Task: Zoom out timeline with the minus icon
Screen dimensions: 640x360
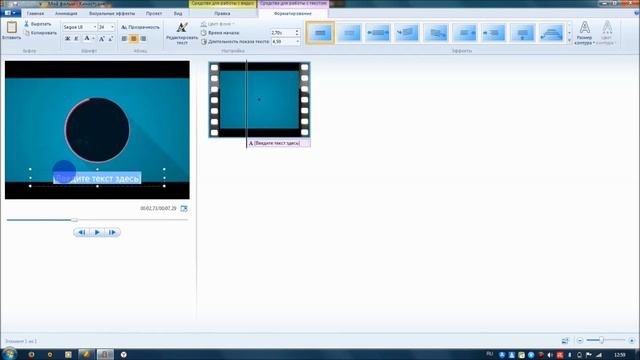Action: click(x=580, y=340)
